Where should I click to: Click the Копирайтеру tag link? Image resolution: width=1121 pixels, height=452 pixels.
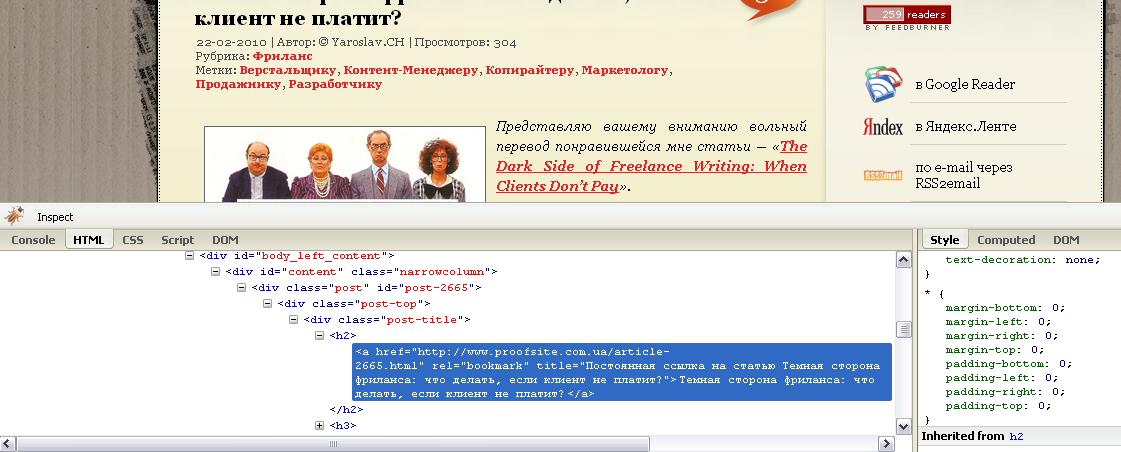pos(532,71)
